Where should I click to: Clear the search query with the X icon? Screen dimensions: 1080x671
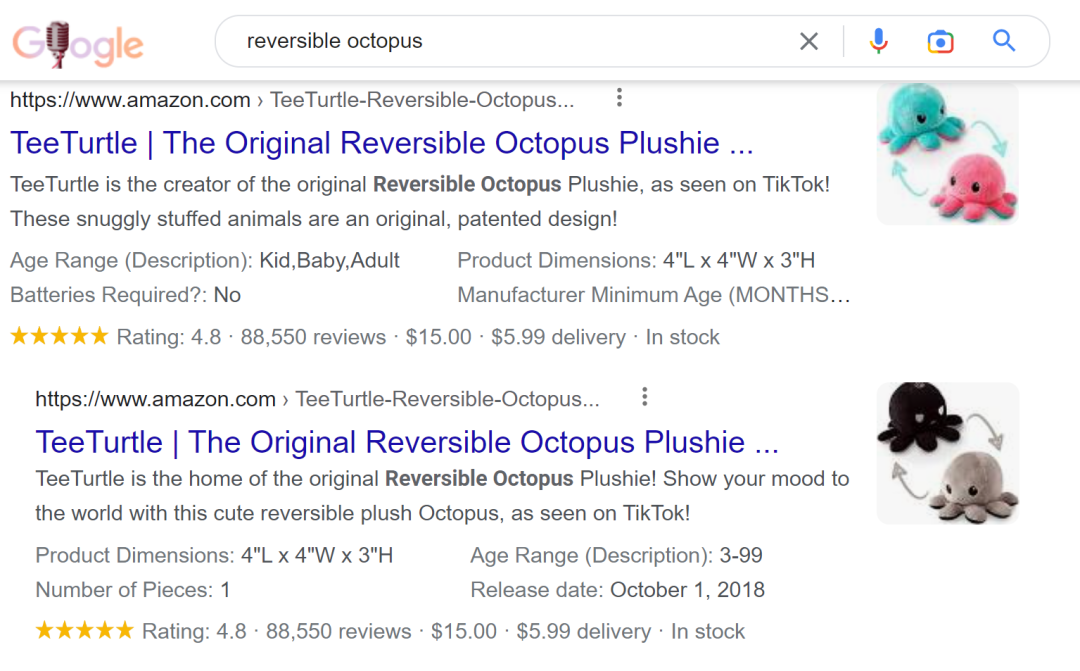pos(809,41)
